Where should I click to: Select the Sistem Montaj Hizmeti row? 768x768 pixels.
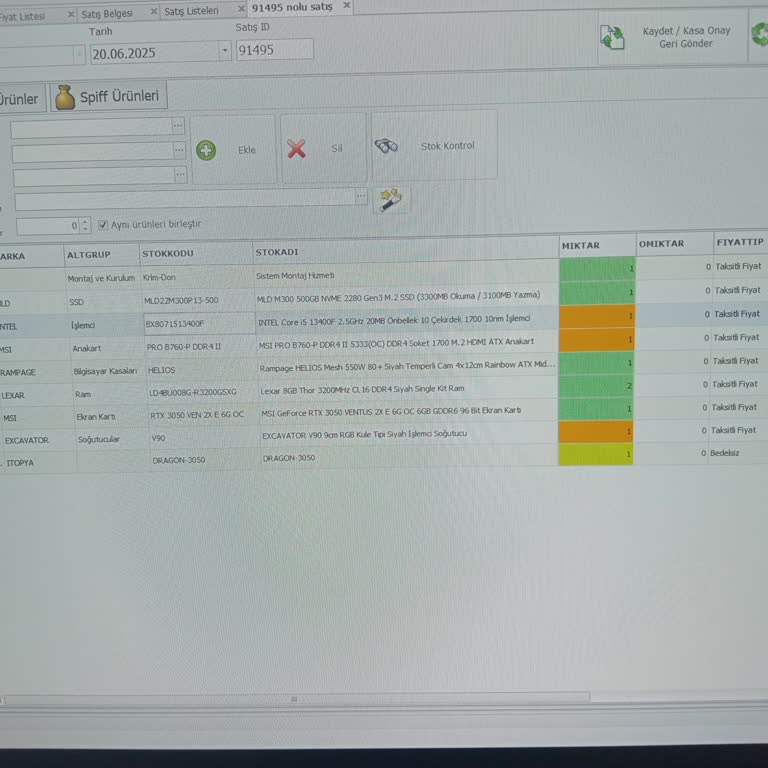coord(384,273)
